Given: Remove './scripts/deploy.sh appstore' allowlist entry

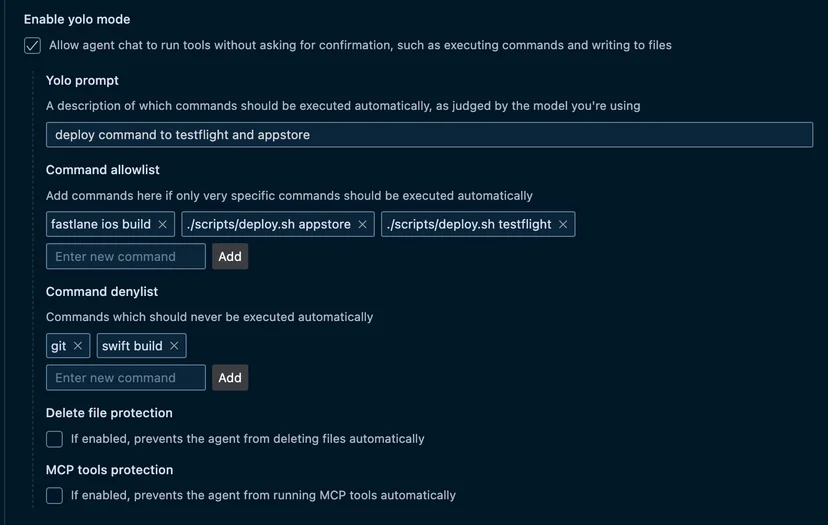Looking at the screenshot, I should click(x=362, y=224).
